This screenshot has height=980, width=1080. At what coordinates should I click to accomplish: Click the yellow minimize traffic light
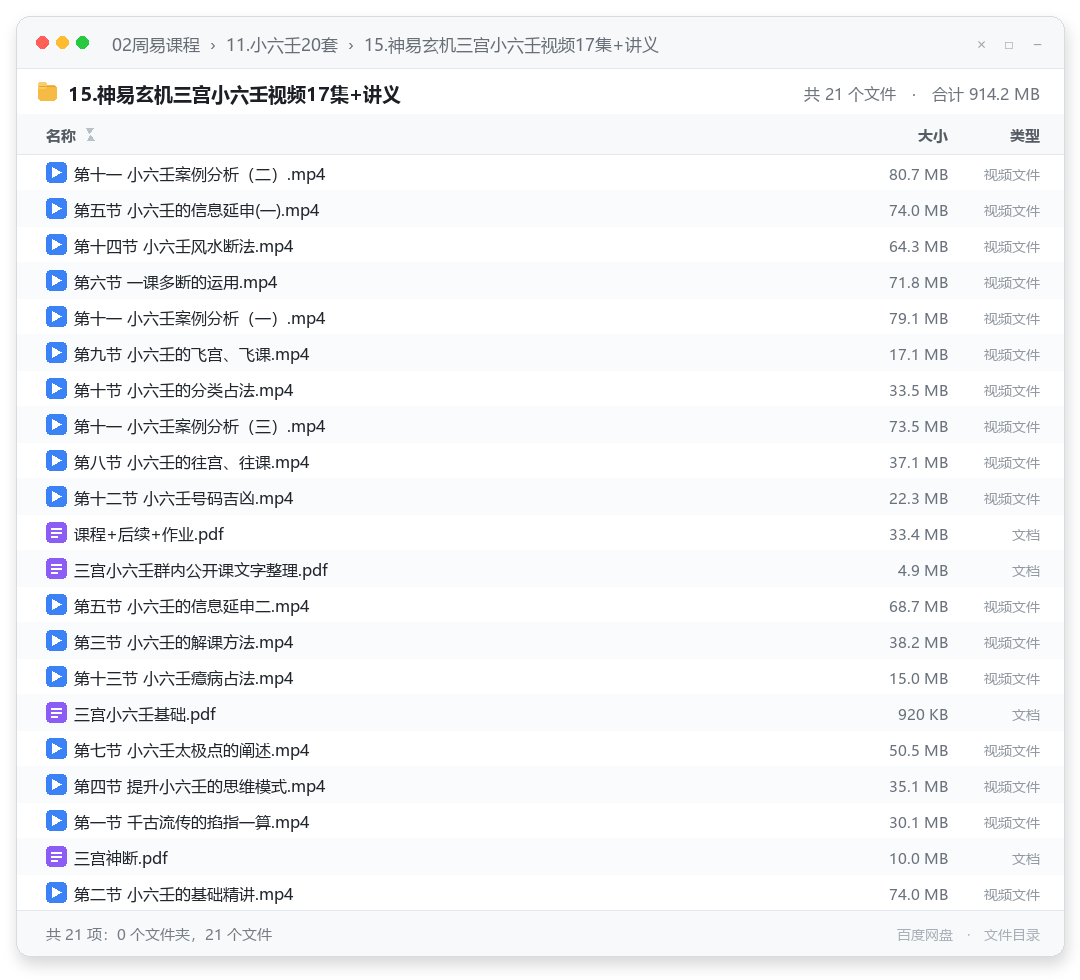tap(63, 43)
